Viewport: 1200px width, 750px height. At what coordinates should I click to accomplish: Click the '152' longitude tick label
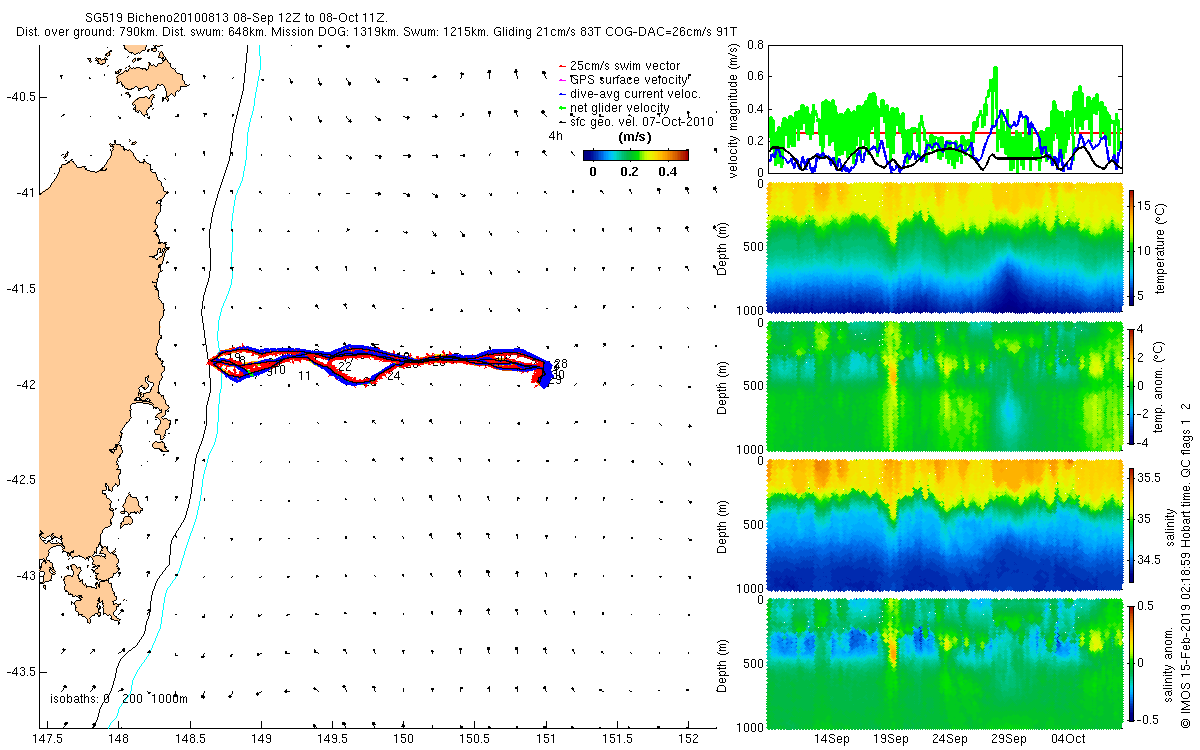tap(688, 739)
